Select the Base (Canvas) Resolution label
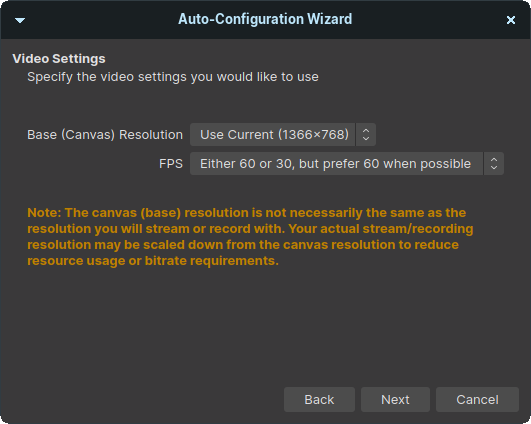This screenshot has width=531, height=424. [105, 135]
